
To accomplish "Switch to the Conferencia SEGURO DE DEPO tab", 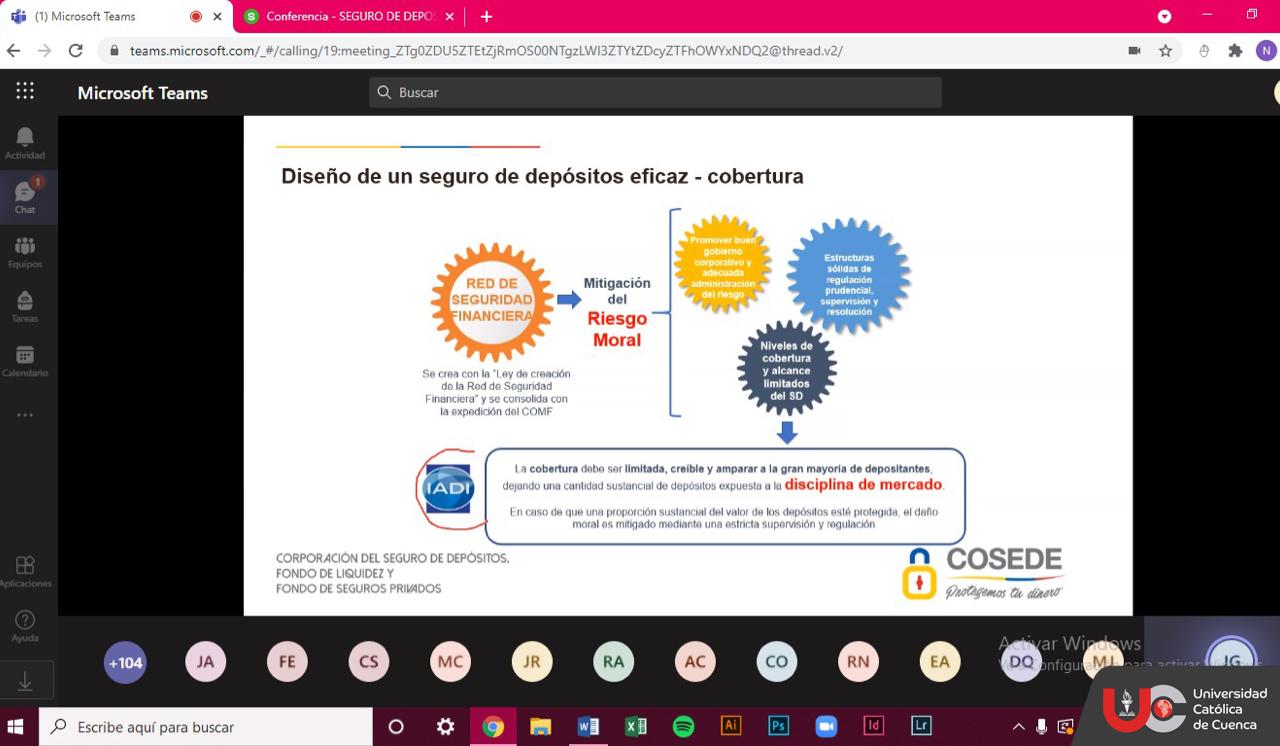I will pyautogui.click(x=348, y=16).
